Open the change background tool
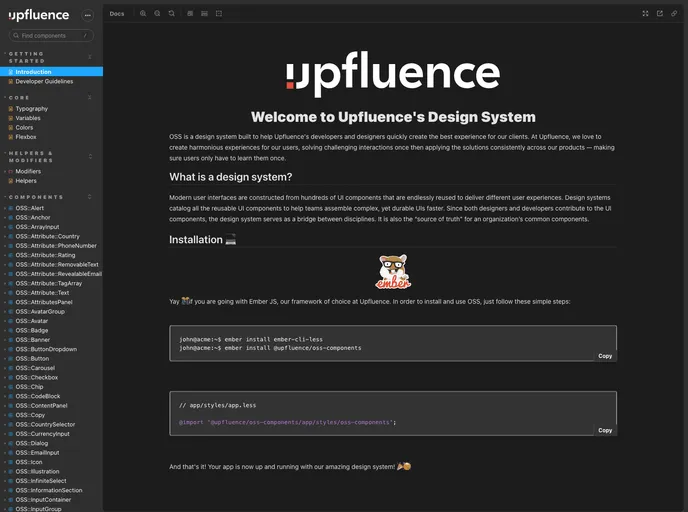 point(190,14)
